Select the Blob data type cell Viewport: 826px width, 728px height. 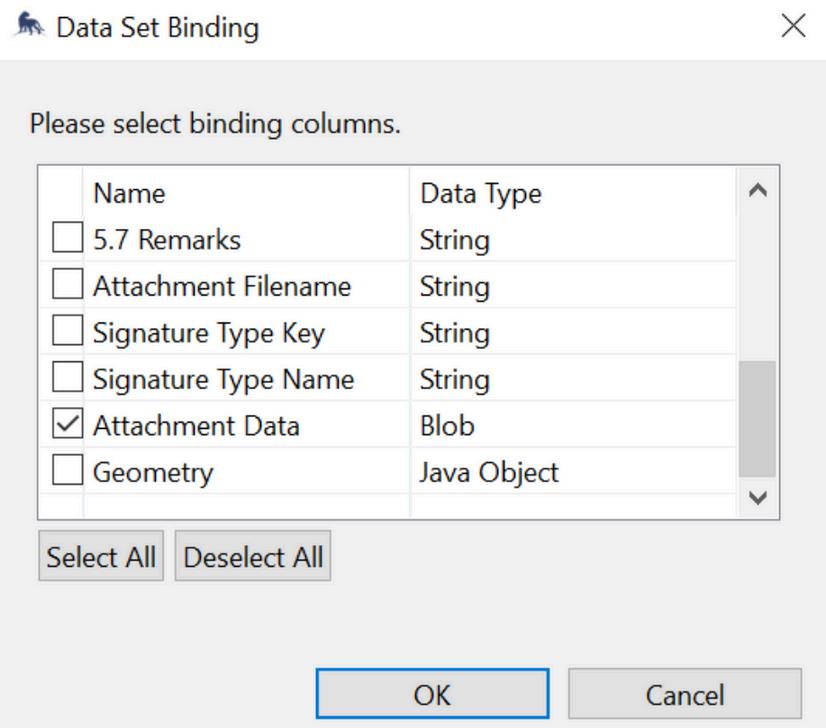(447, 426)
